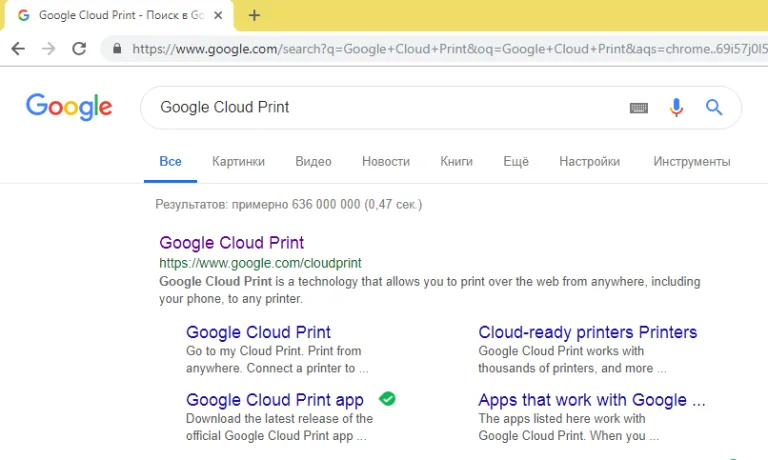Click snippet text 'Go to my Cloud Print. Print from'

[x=273, y=351]
